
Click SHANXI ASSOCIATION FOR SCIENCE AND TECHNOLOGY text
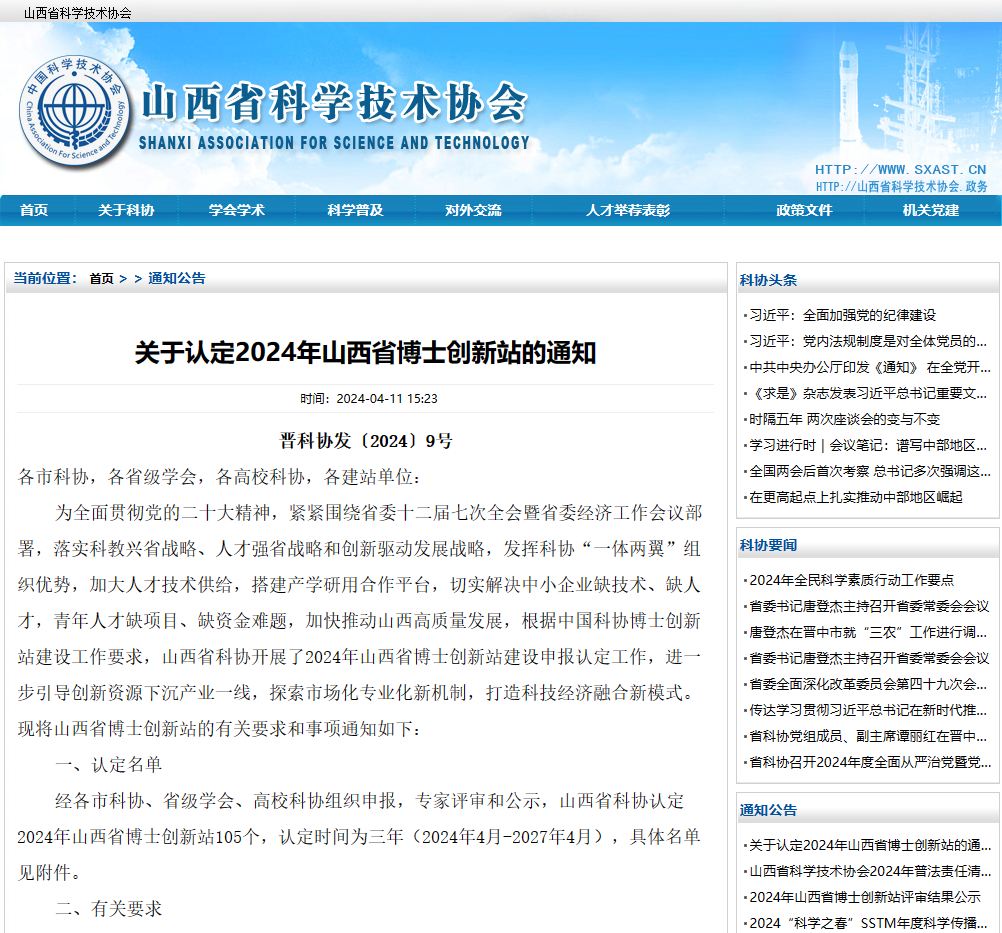334,143
